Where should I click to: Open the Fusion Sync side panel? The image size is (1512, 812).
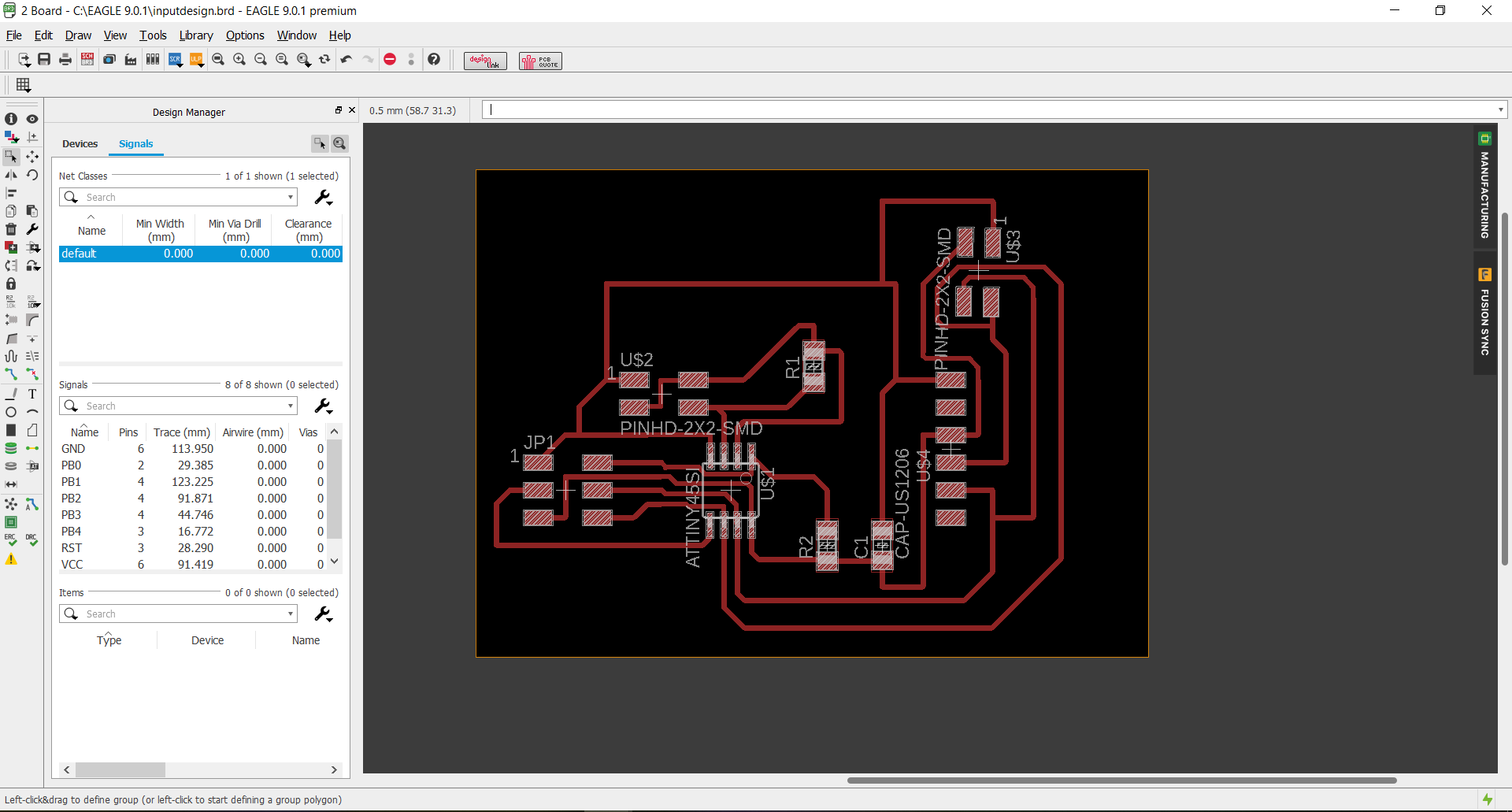[x=1484, y=313]
